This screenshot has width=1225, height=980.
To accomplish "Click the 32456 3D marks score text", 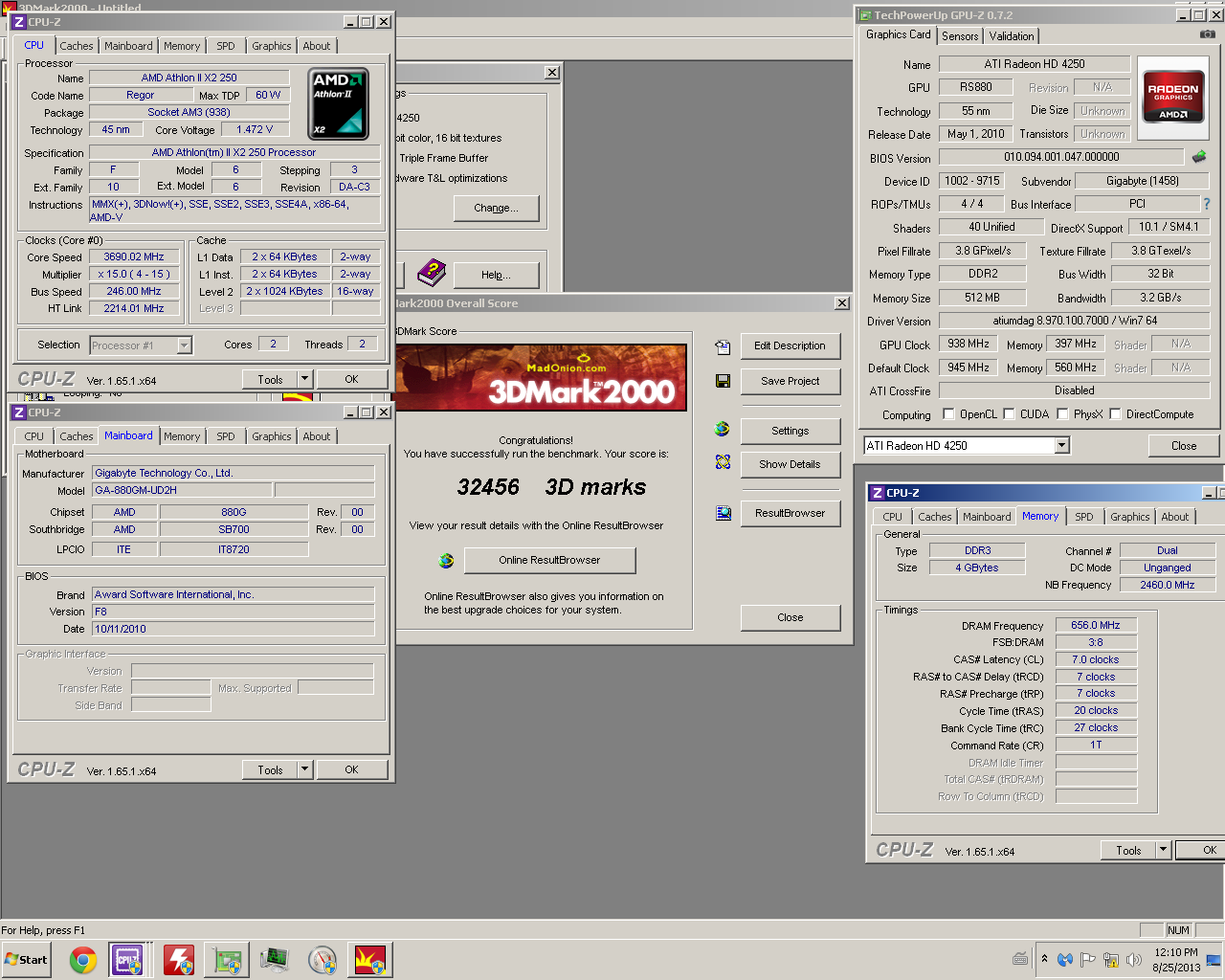I will [x=551, y=487].
